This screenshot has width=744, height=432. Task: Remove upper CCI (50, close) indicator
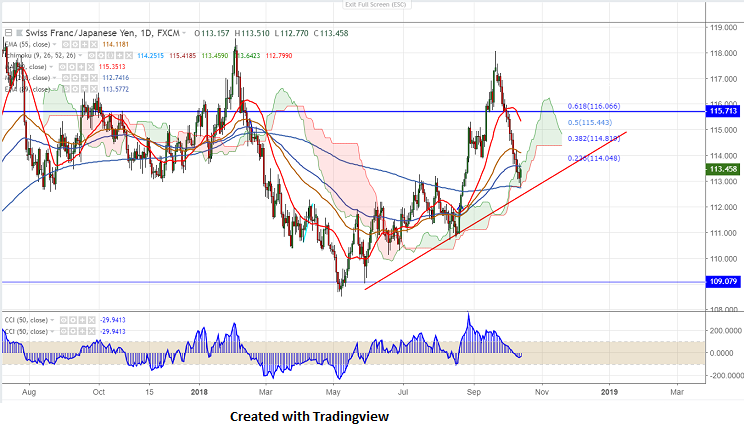click(x=92, y=320)
